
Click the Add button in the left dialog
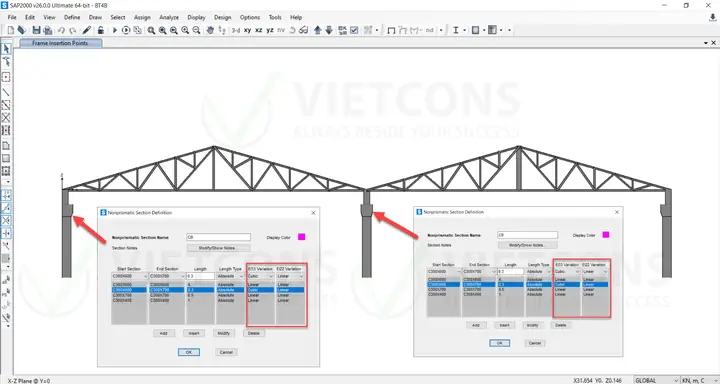pos(163,333)
